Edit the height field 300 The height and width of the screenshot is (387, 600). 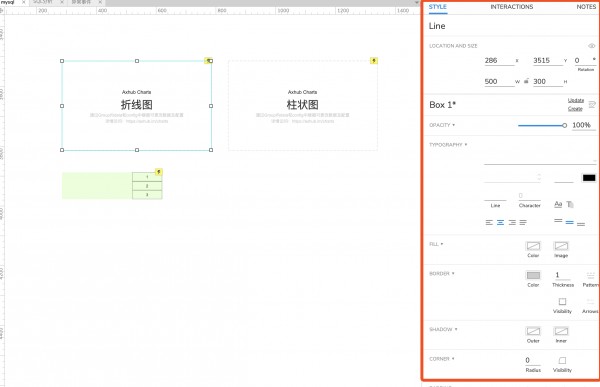click(548, 82)
